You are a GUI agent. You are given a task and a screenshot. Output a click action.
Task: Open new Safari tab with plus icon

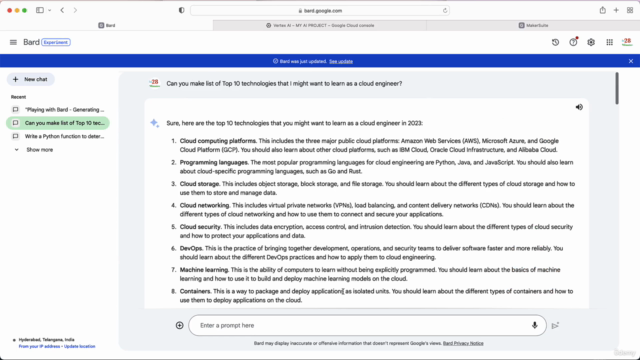(x=616, y=10)
